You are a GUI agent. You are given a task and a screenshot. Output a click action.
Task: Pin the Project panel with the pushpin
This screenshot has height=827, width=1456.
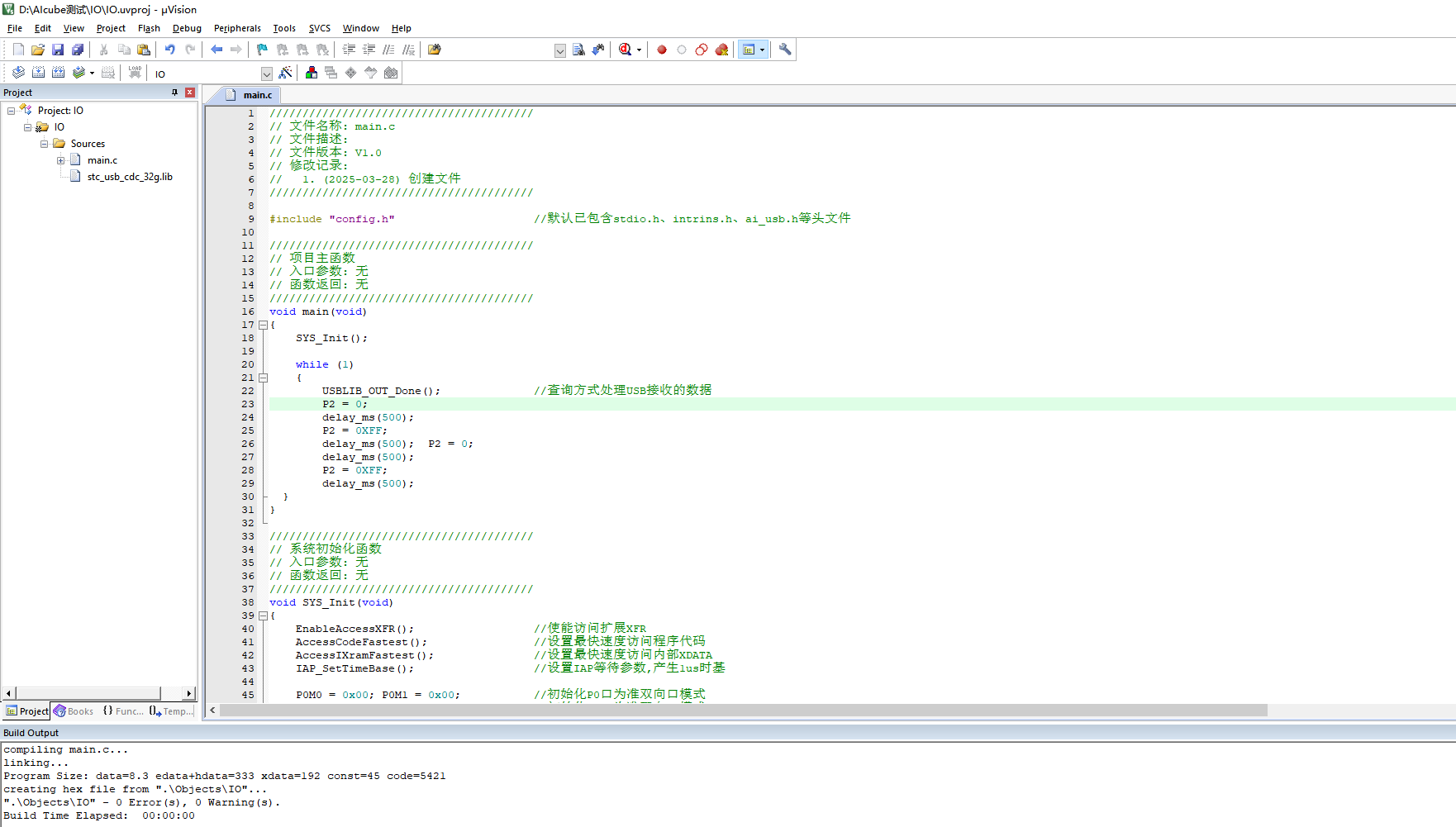(174, 93)
